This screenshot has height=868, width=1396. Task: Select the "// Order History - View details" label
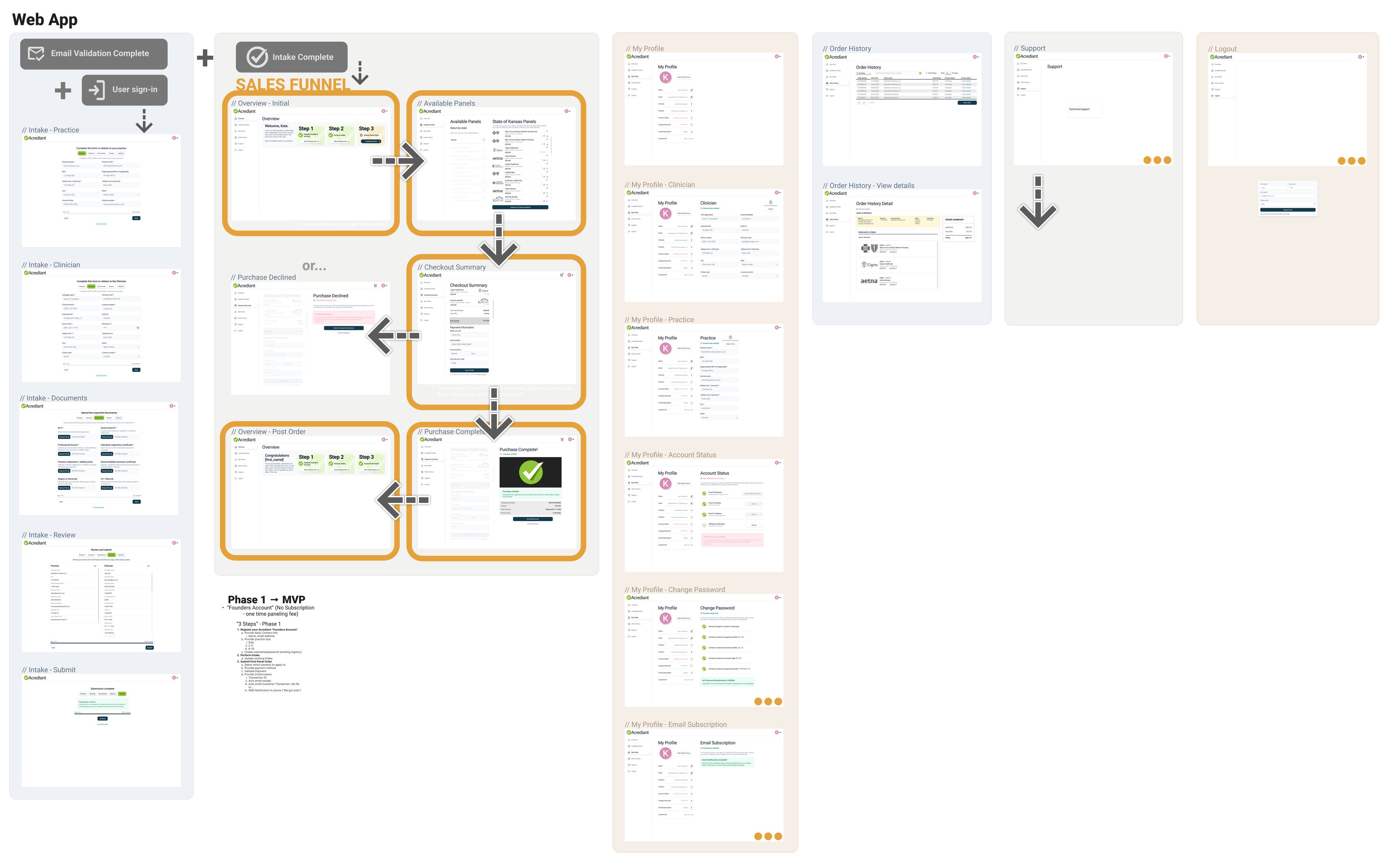pyautogui.click(x=869, y=185)
